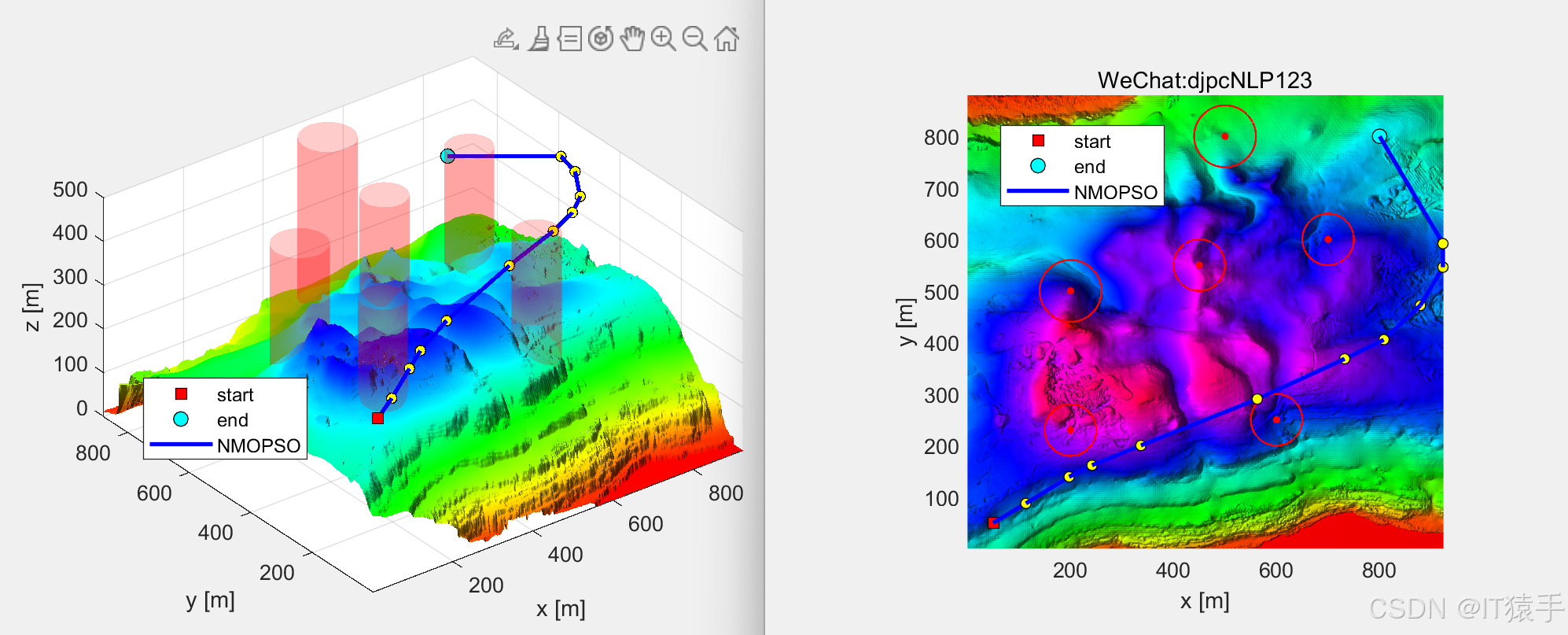
Task: Select the Pan hand tool
Action: [x=631, y=39]
